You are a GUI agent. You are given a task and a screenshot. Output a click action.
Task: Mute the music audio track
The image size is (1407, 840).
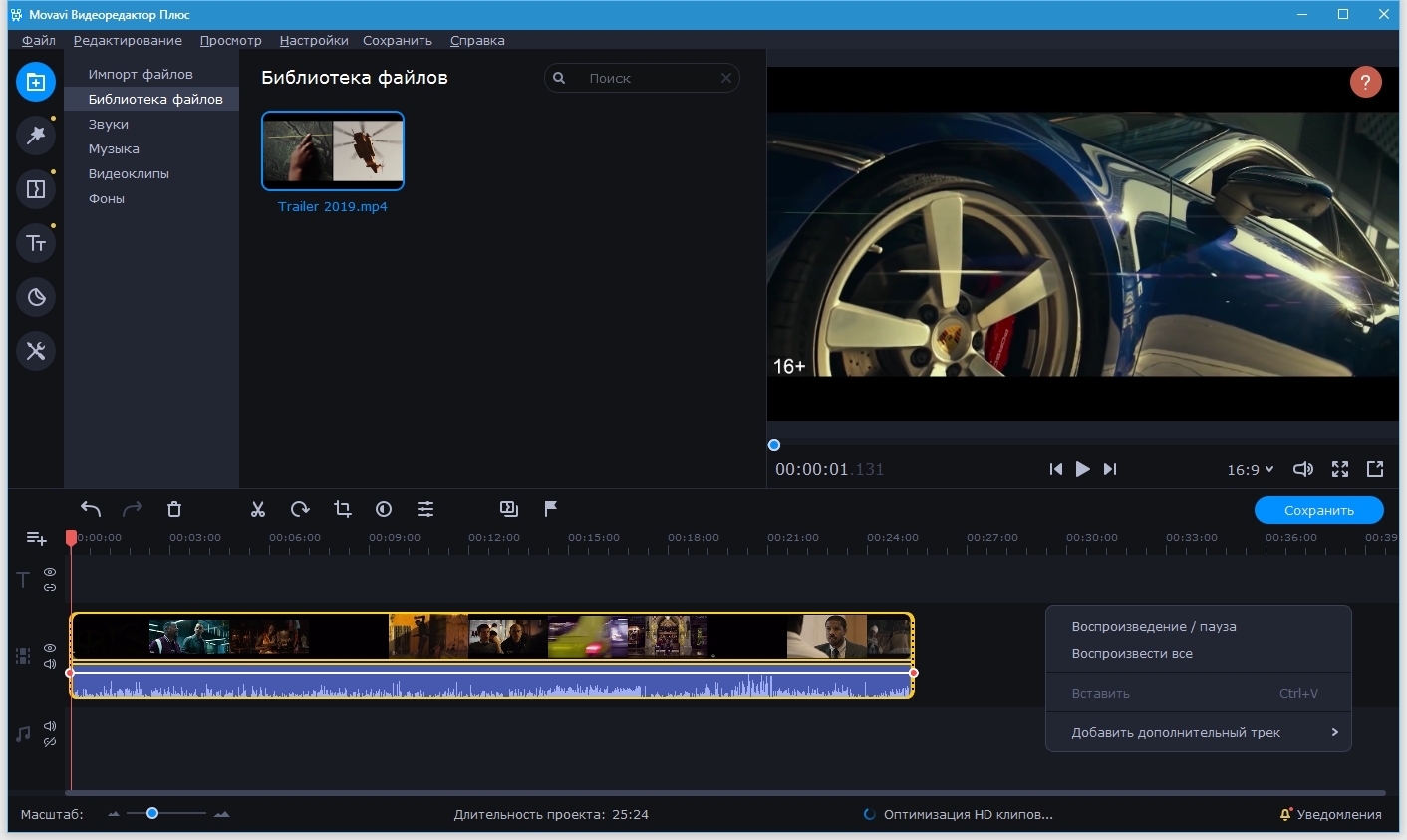click(x=50, y=726)
